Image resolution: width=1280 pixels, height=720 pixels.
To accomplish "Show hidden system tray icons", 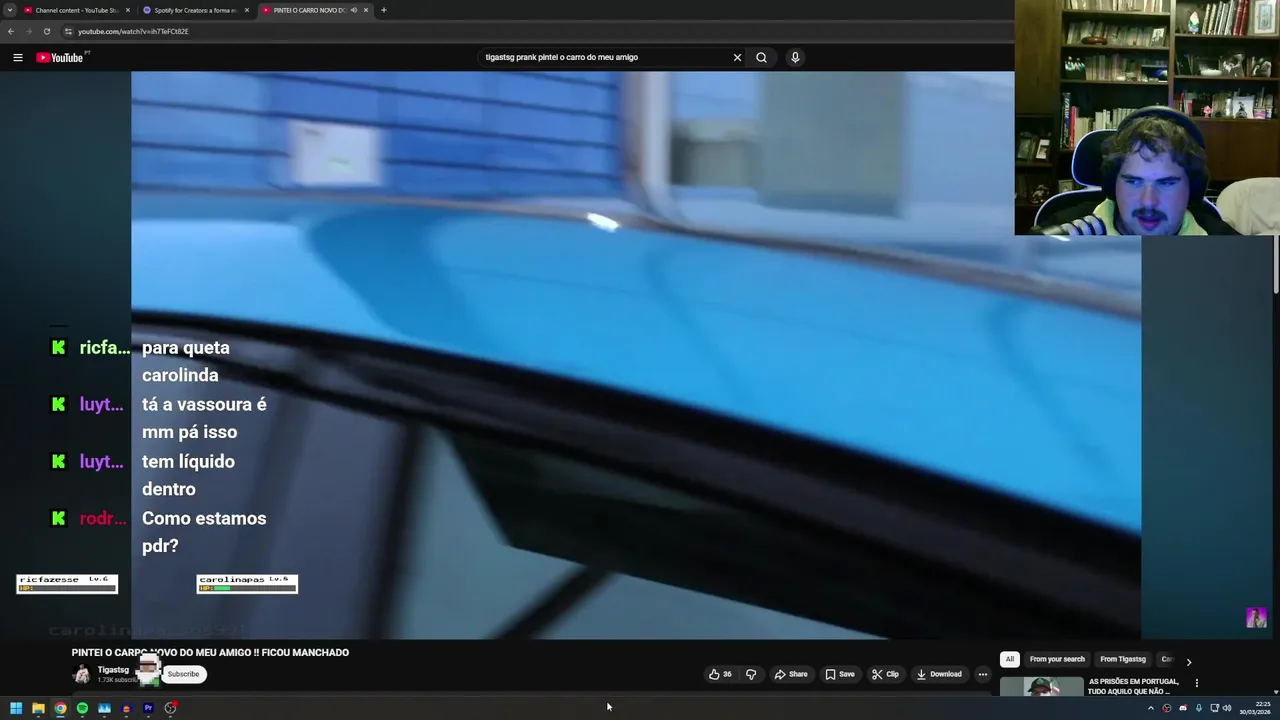I will (1150, 708).
